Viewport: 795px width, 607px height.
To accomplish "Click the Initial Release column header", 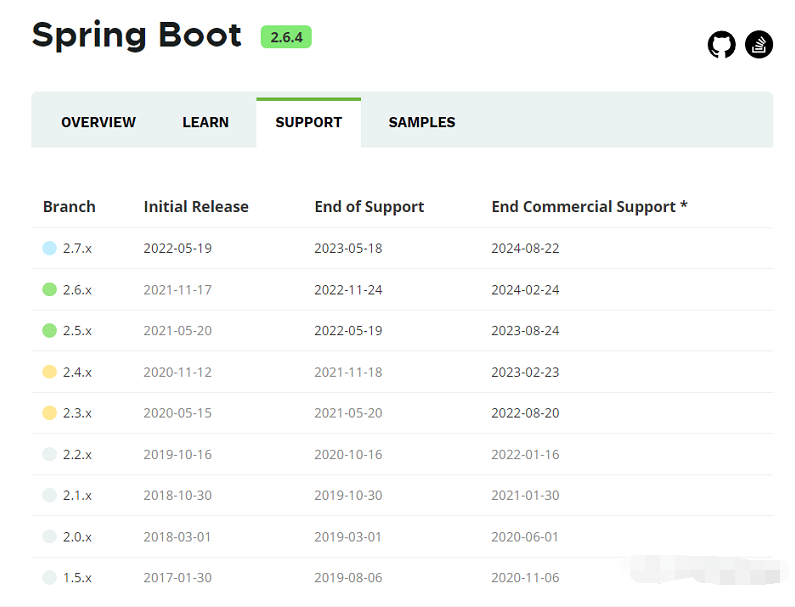I will (x=196, y=206).
